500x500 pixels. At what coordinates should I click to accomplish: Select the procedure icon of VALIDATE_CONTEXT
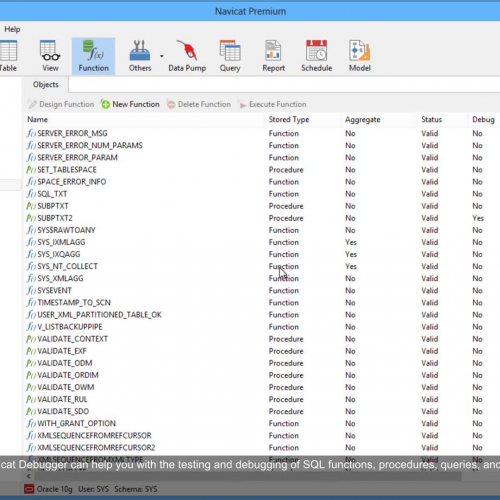tap(31, 339)
